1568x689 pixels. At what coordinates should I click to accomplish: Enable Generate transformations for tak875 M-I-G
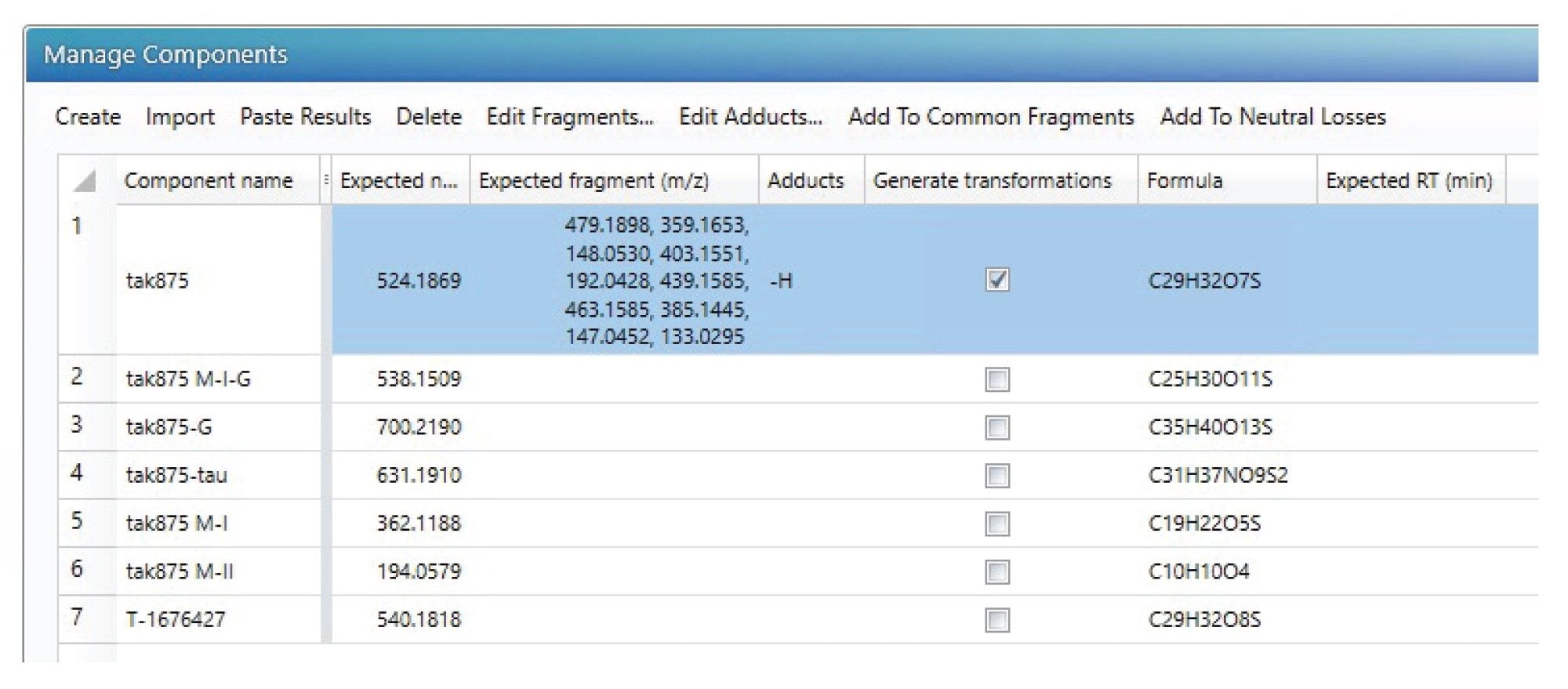pyautogui.click(x=996, y=379)
